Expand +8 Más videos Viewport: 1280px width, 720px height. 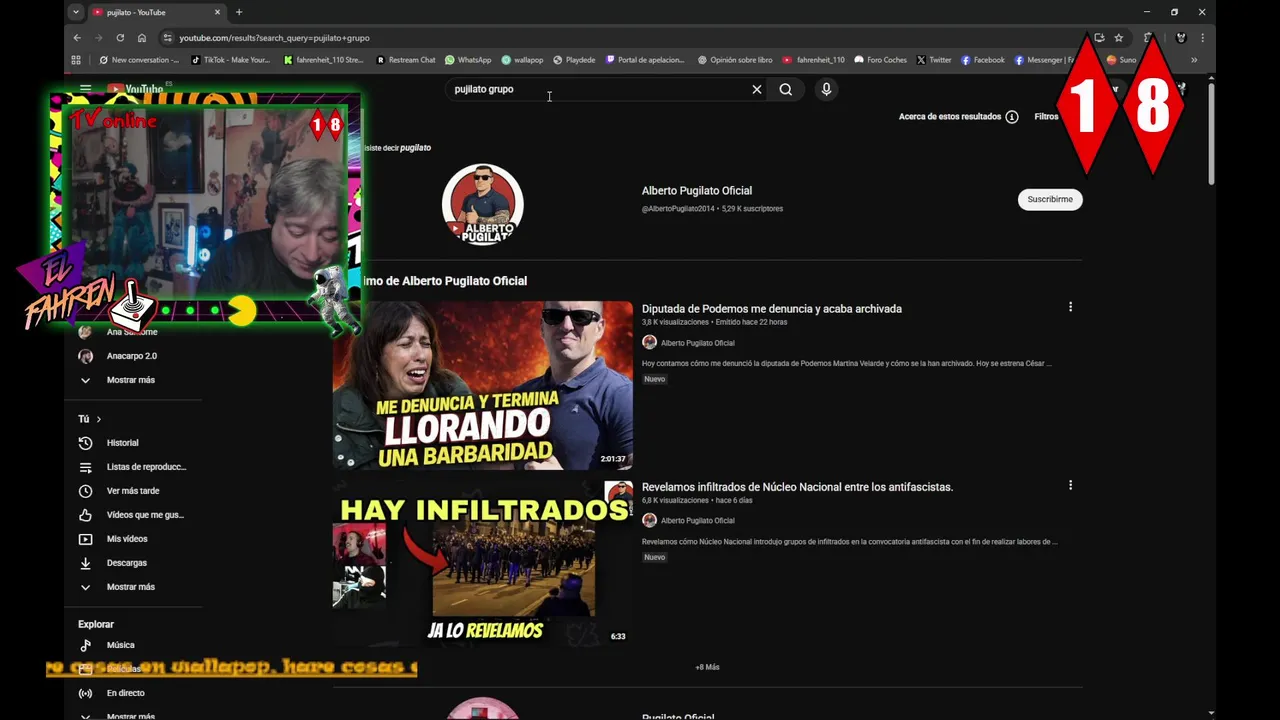click(x=707, y=667)
